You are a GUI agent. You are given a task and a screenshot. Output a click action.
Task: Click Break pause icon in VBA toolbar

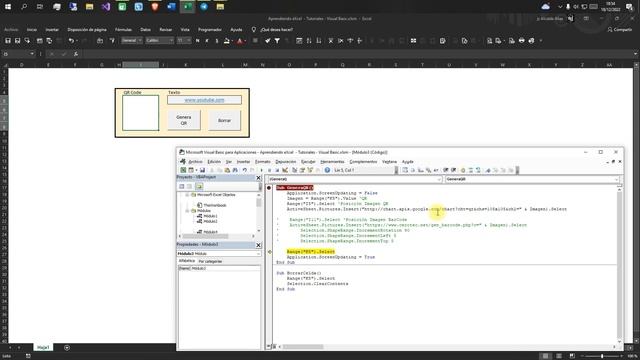click(269, 170)
